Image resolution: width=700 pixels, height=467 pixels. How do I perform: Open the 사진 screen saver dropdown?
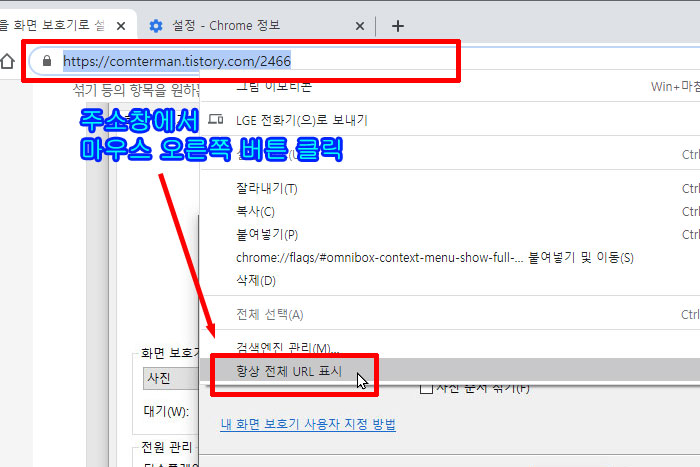(171, 379)
